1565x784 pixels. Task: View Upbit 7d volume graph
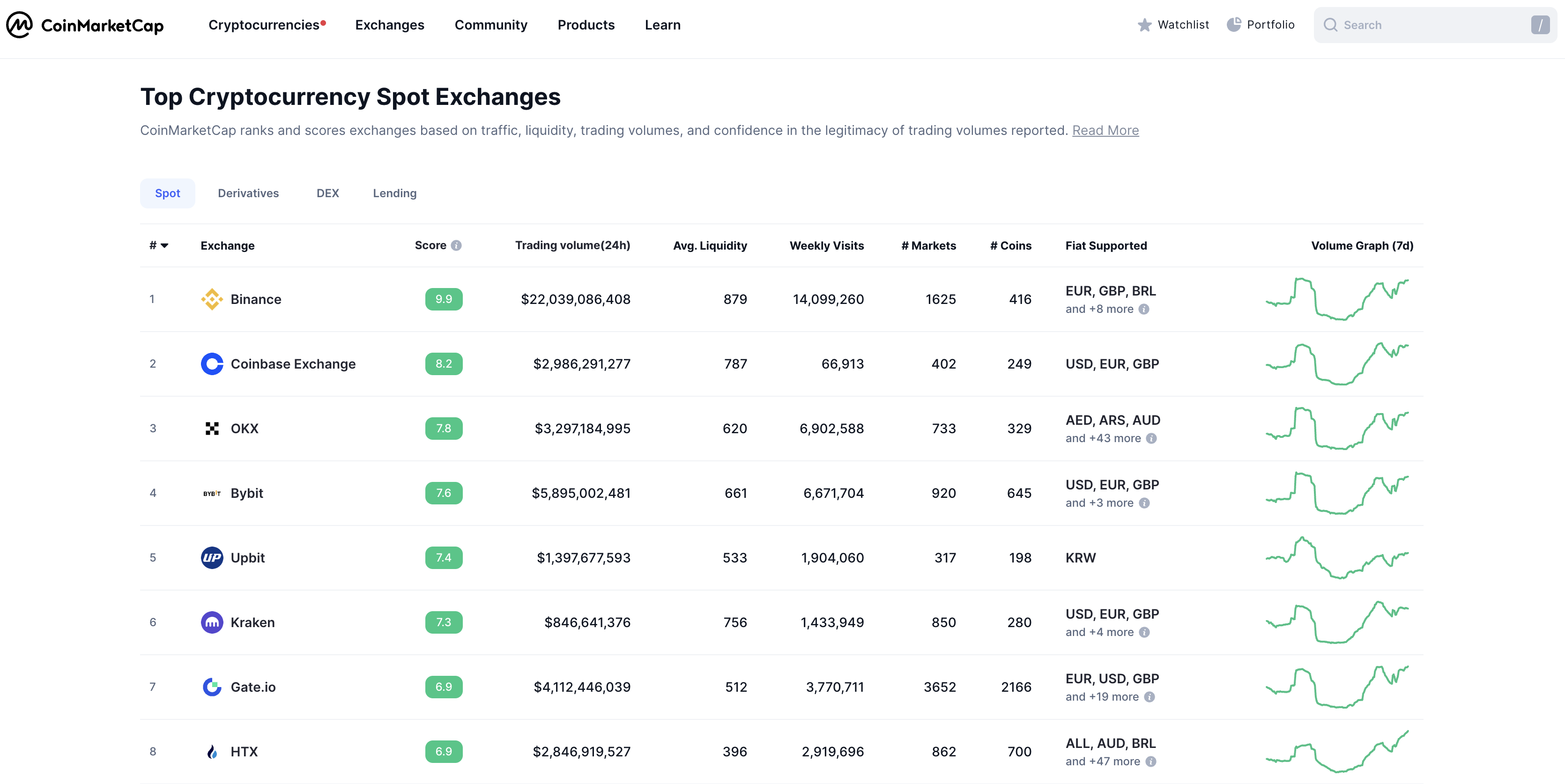pyautogui.click(x=1337, y=557)
